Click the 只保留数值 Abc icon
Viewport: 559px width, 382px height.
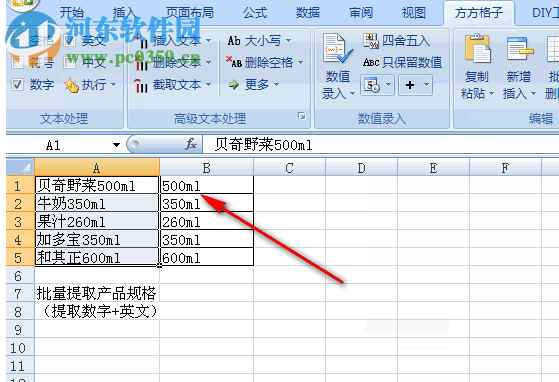[x=371, y=62]
